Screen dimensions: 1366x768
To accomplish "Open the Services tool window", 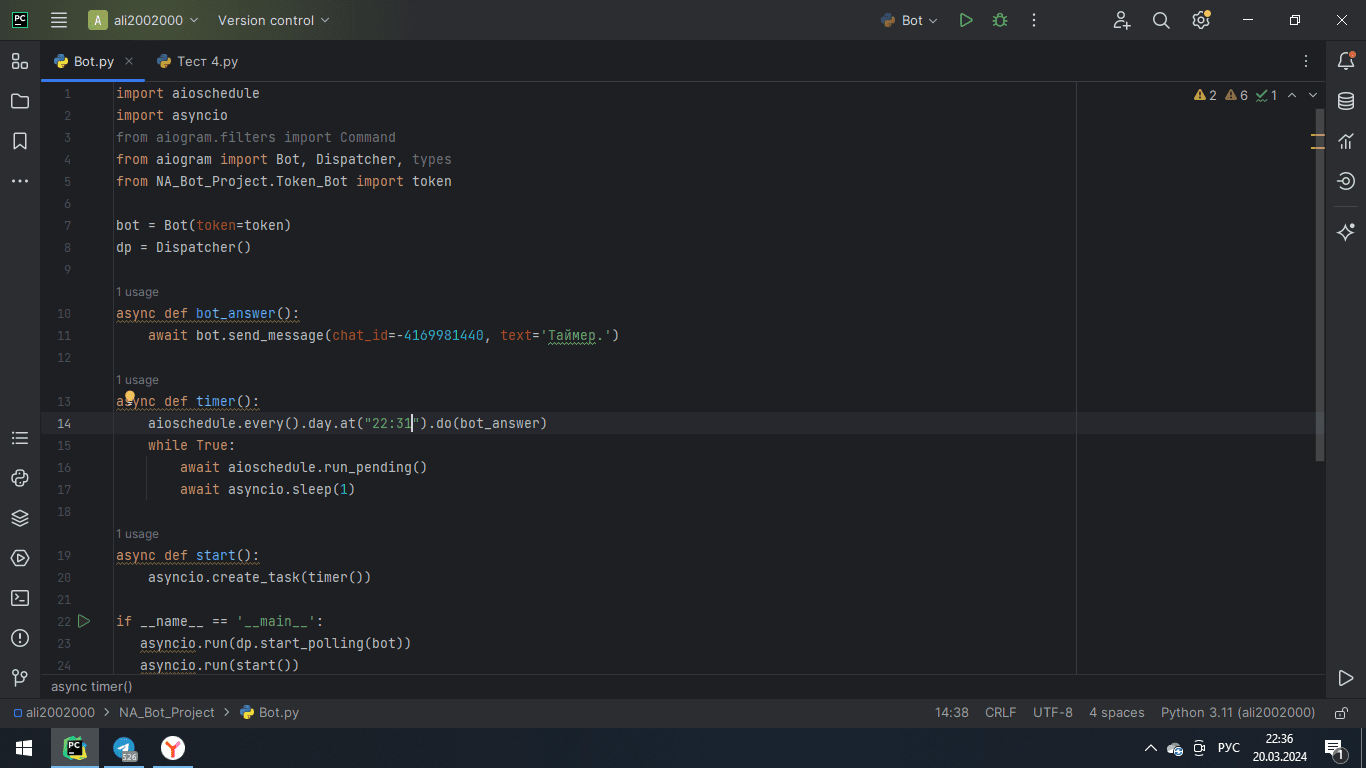I will 20,558.
